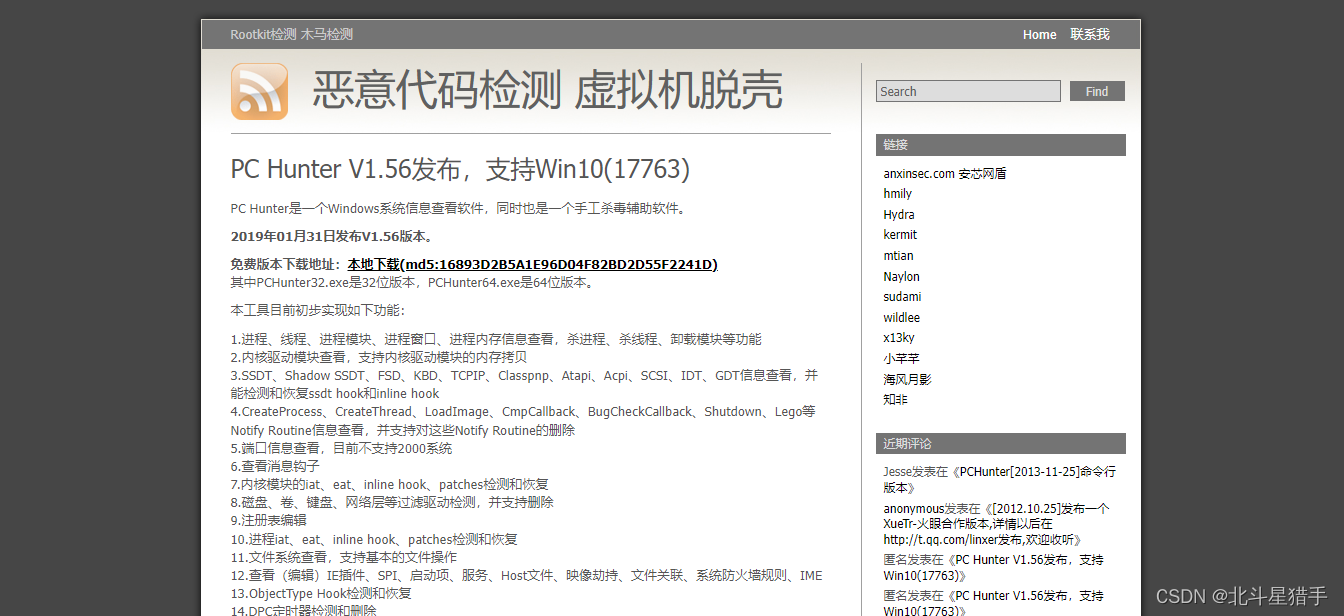
Task: Click the Find button
Action: 1097,91
